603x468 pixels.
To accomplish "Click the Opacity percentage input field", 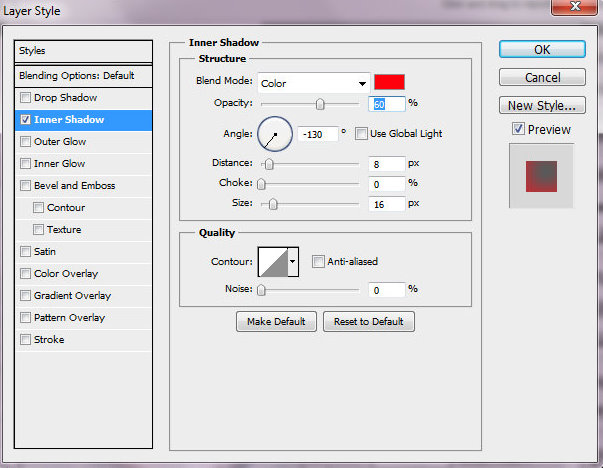I will click(386, 104).
